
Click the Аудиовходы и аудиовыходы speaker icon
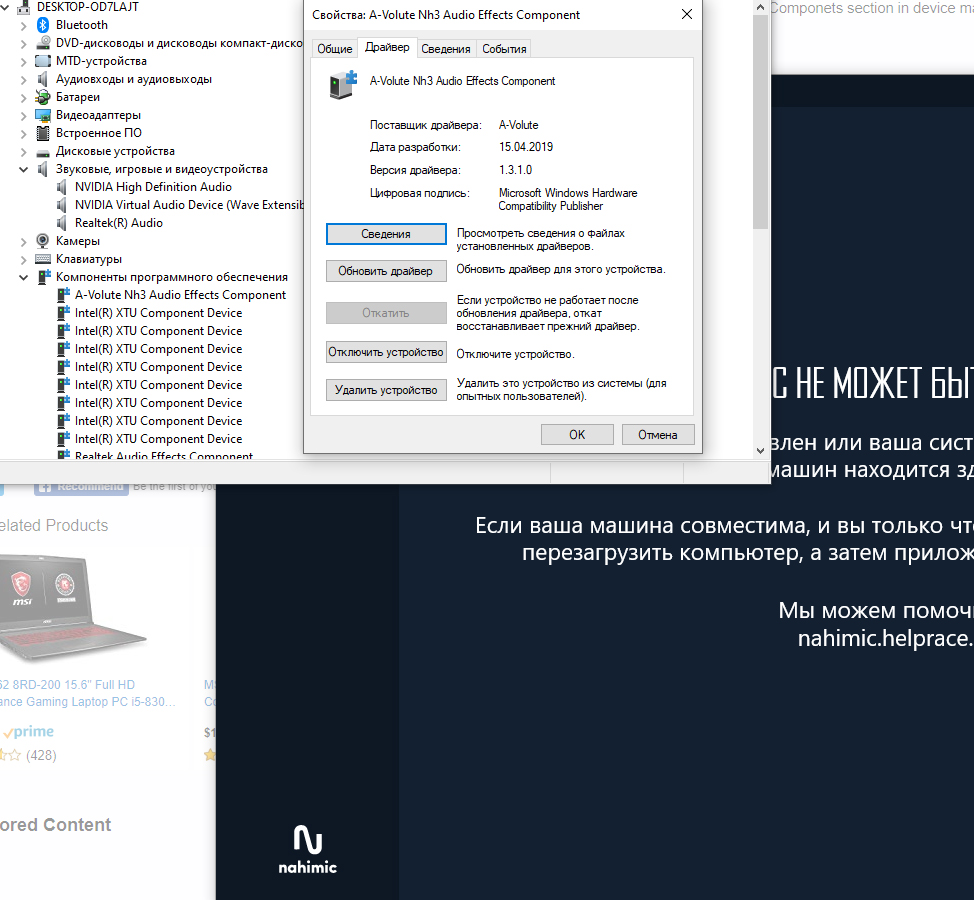coord(43,79)
